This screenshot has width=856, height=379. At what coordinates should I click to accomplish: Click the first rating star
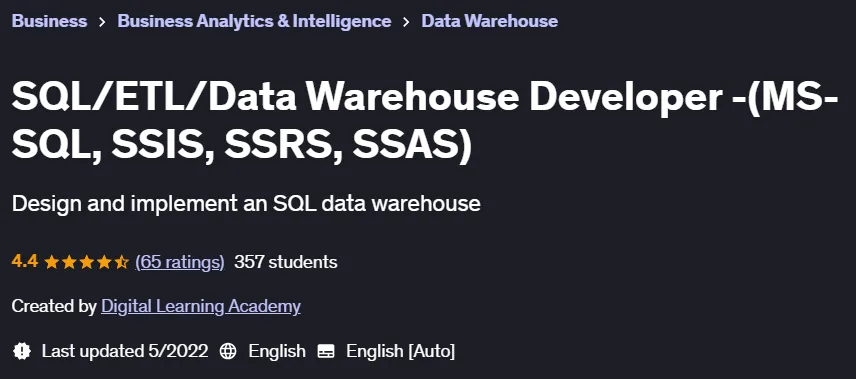click(x=52, y=262)
